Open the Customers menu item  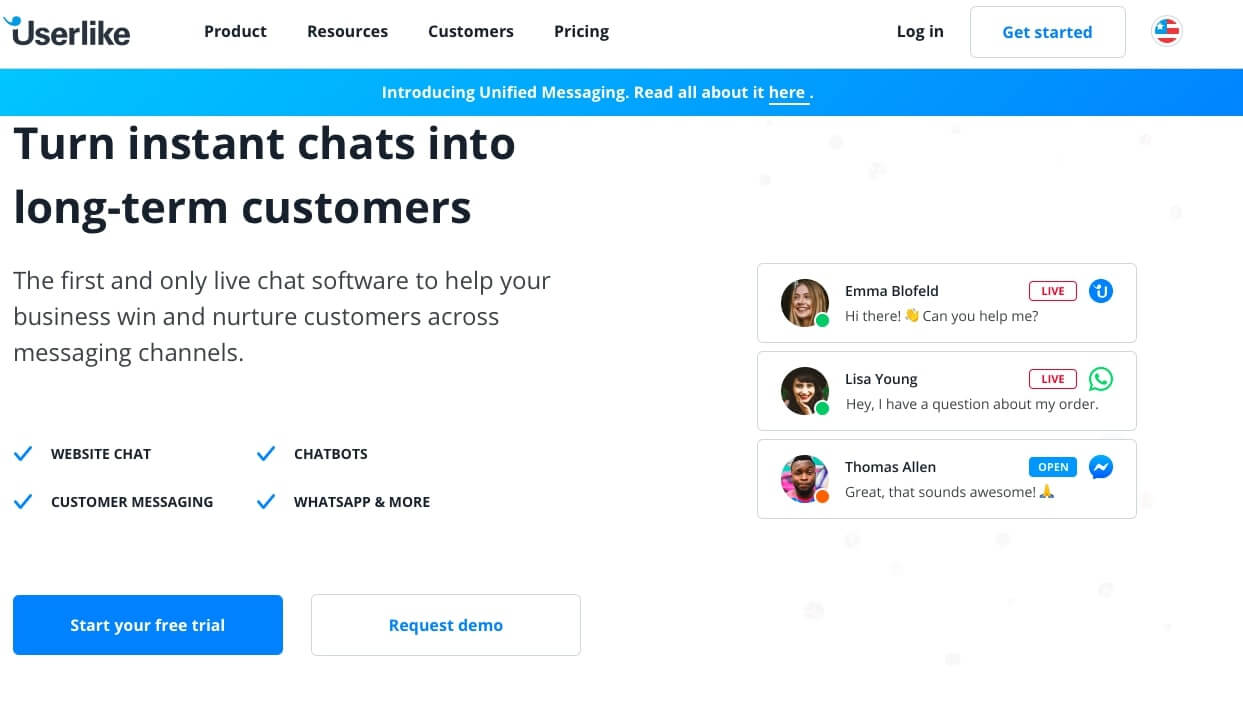(471, 31)
